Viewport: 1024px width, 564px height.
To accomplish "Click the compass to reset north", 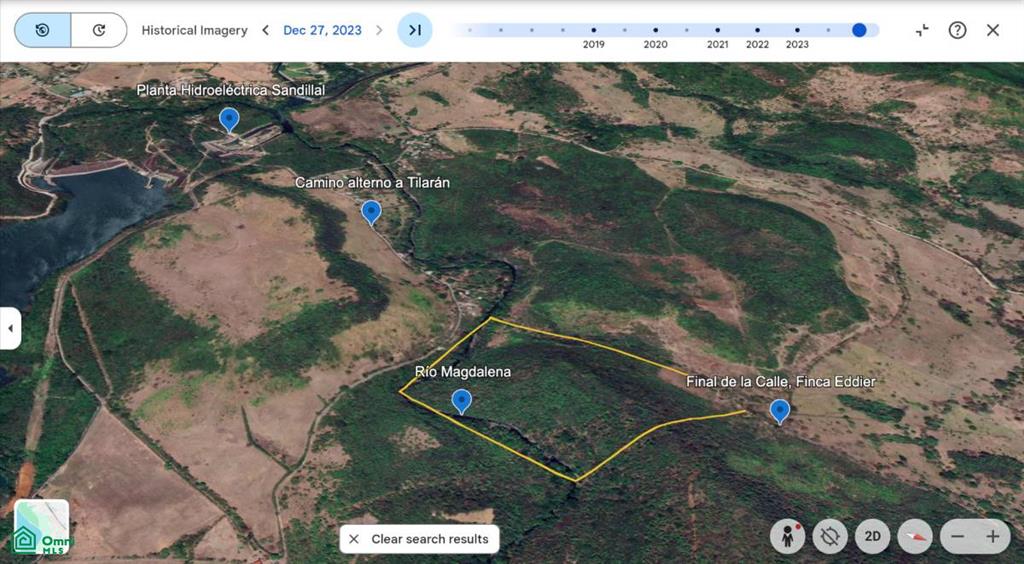I will 915,537.
